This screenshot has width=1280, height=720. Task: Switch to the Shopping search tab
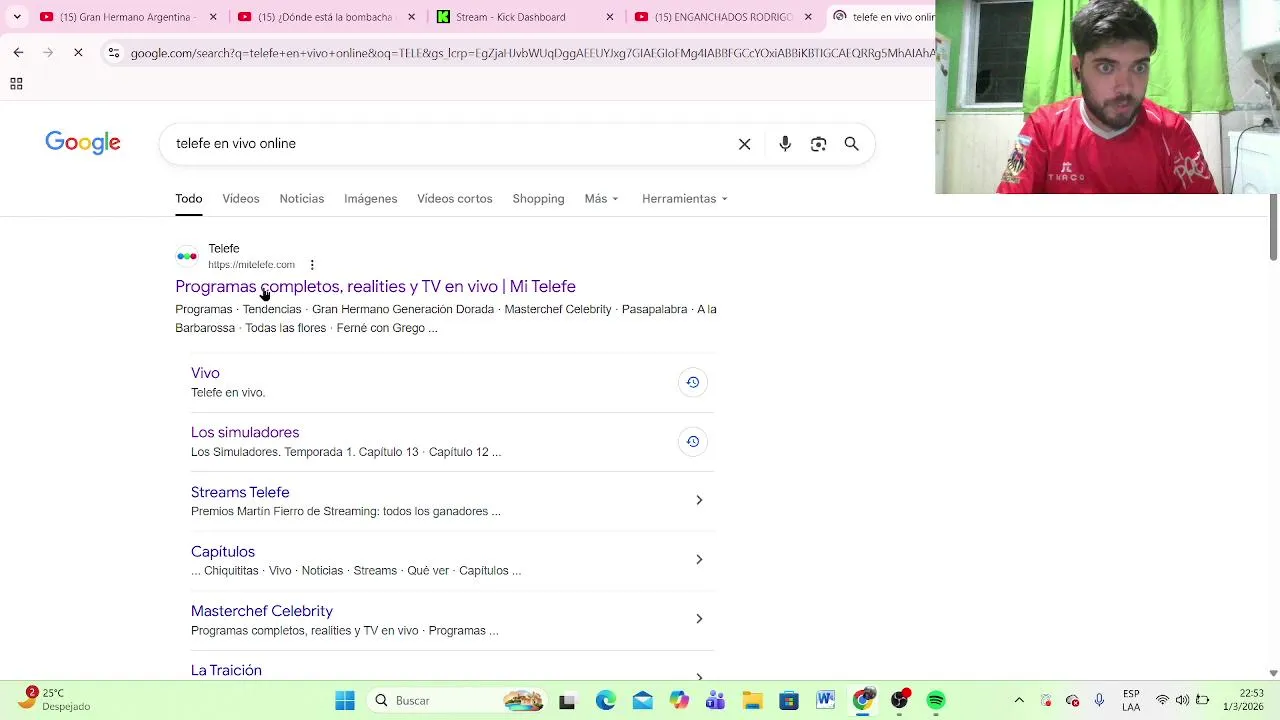pos(538,199)
